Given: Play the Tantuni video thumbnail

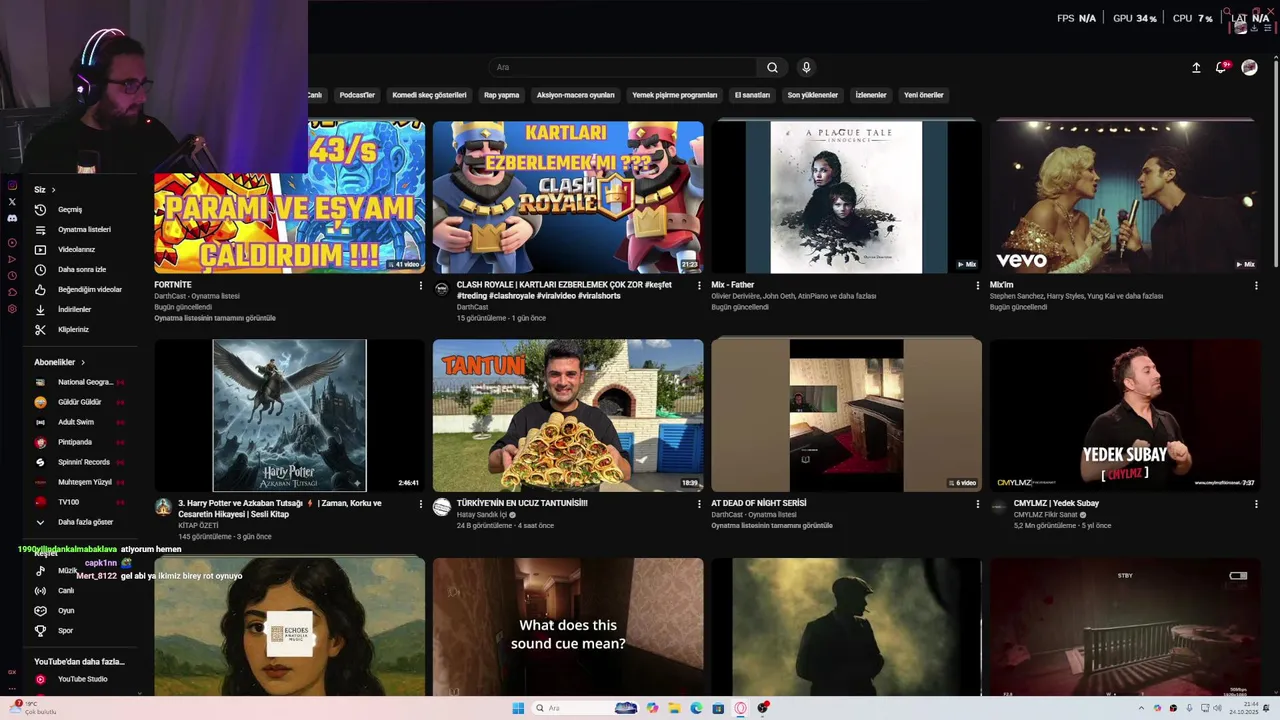Looking at the screenshot, I should 568,415.
